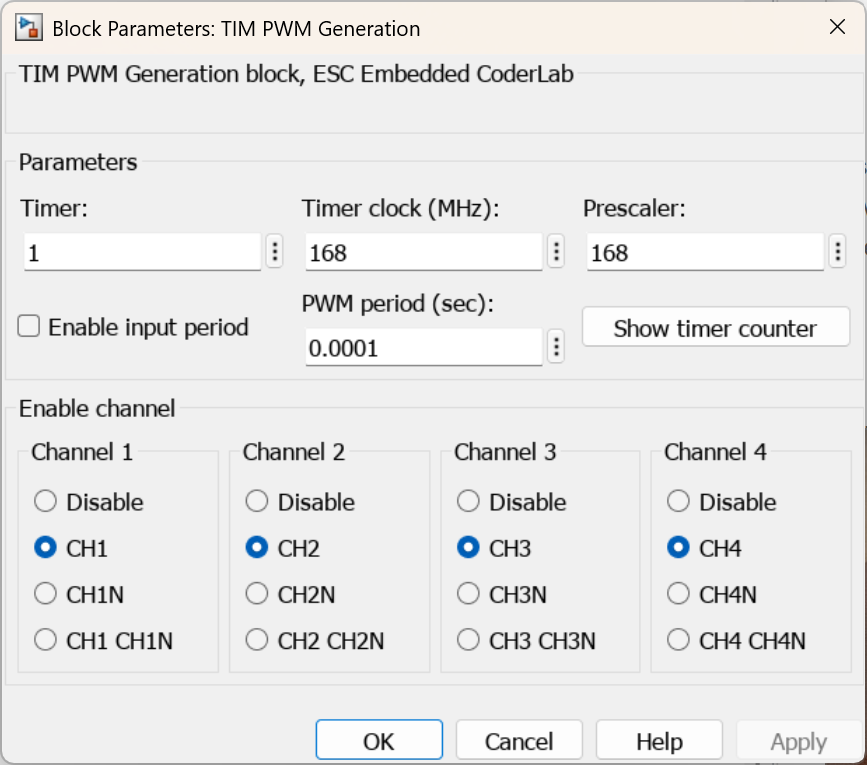This screenshot has width=867, height=765.
Task: Click into the Timer input field
Action: pos(143,252)
